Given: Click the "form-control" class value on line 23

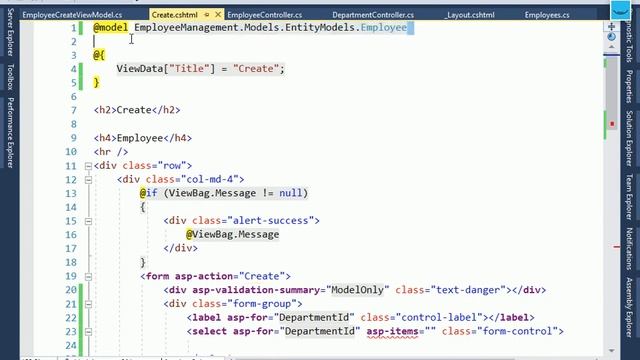Looking at the screenshot, I should point(518,331).
